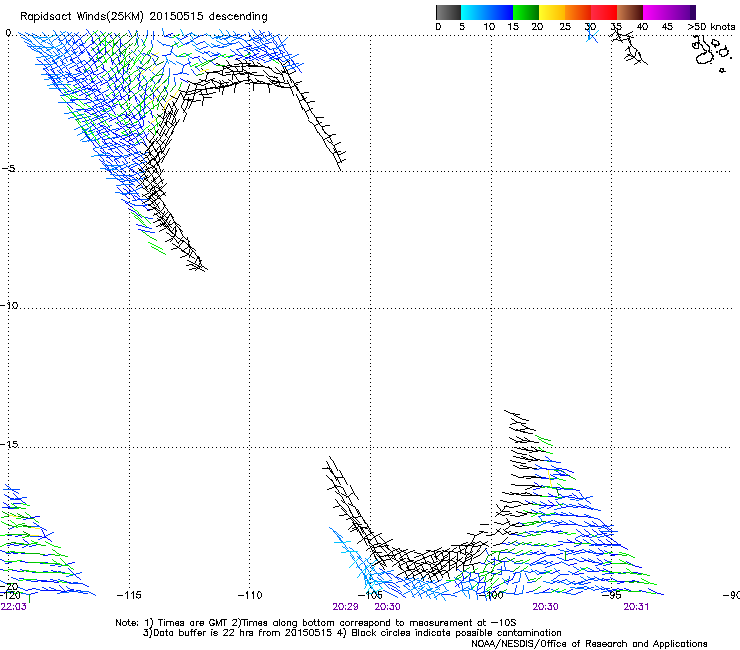Select the green 15-20 knots legend swatch
The width and height of the screenshot is (740, 650).
coord(526,12)
